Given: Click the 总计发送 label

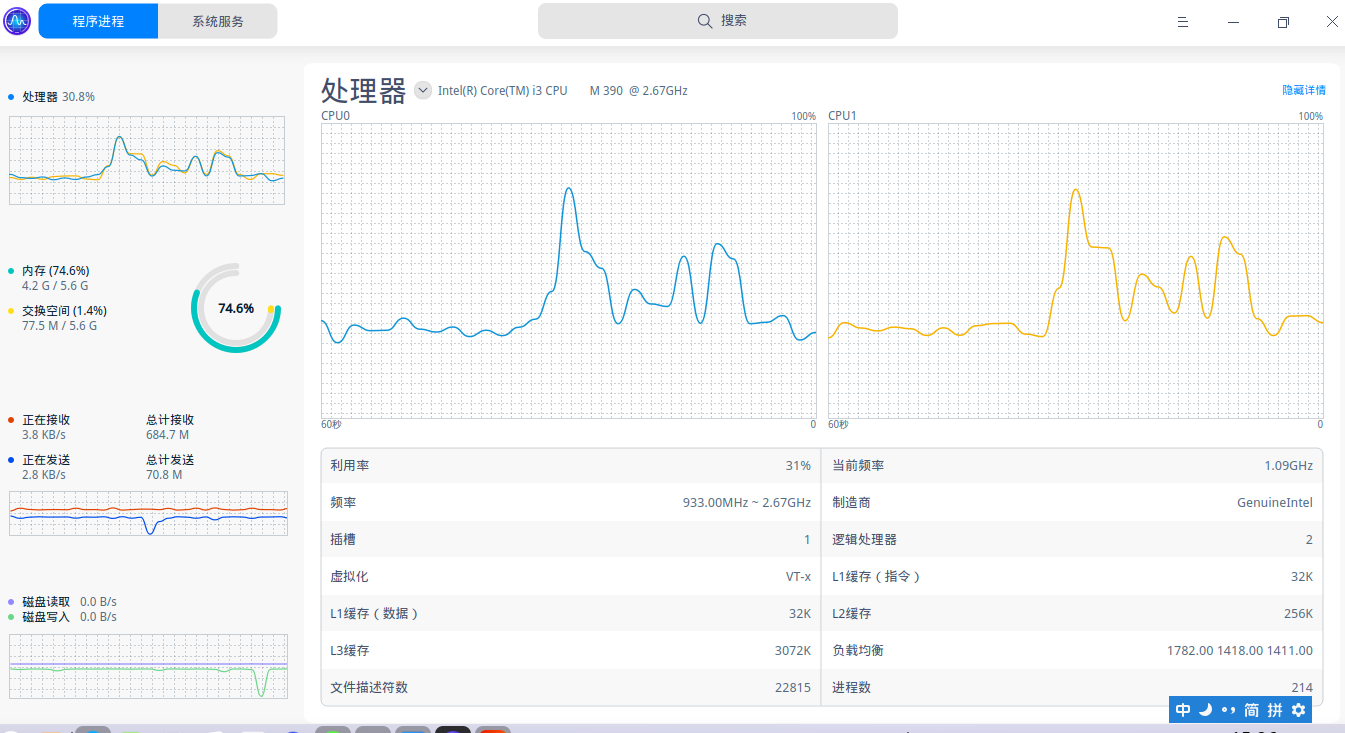Looking at the screenshot, I should click(170, 460).
